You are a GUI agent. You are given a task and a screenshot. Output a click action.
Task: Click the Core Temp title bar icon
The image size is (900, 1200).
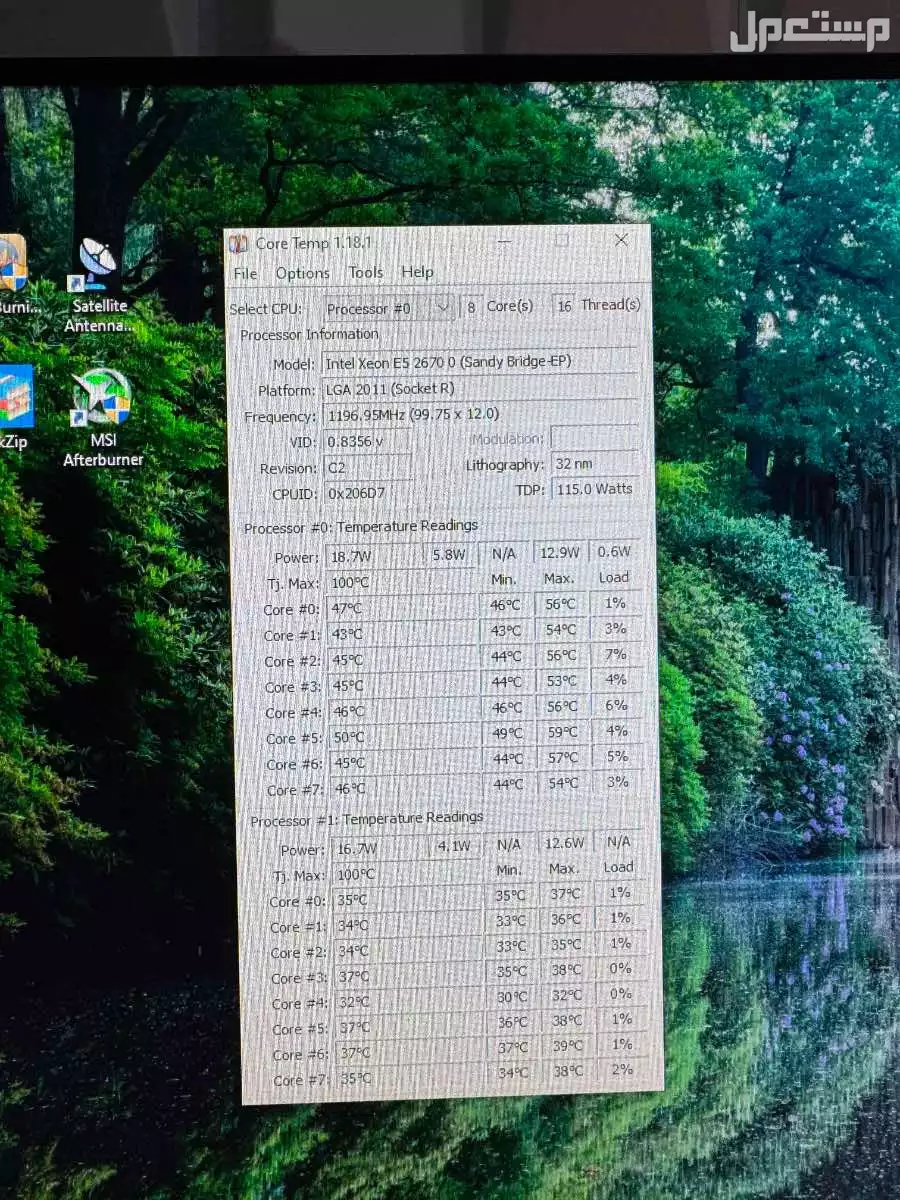point(238,243)
